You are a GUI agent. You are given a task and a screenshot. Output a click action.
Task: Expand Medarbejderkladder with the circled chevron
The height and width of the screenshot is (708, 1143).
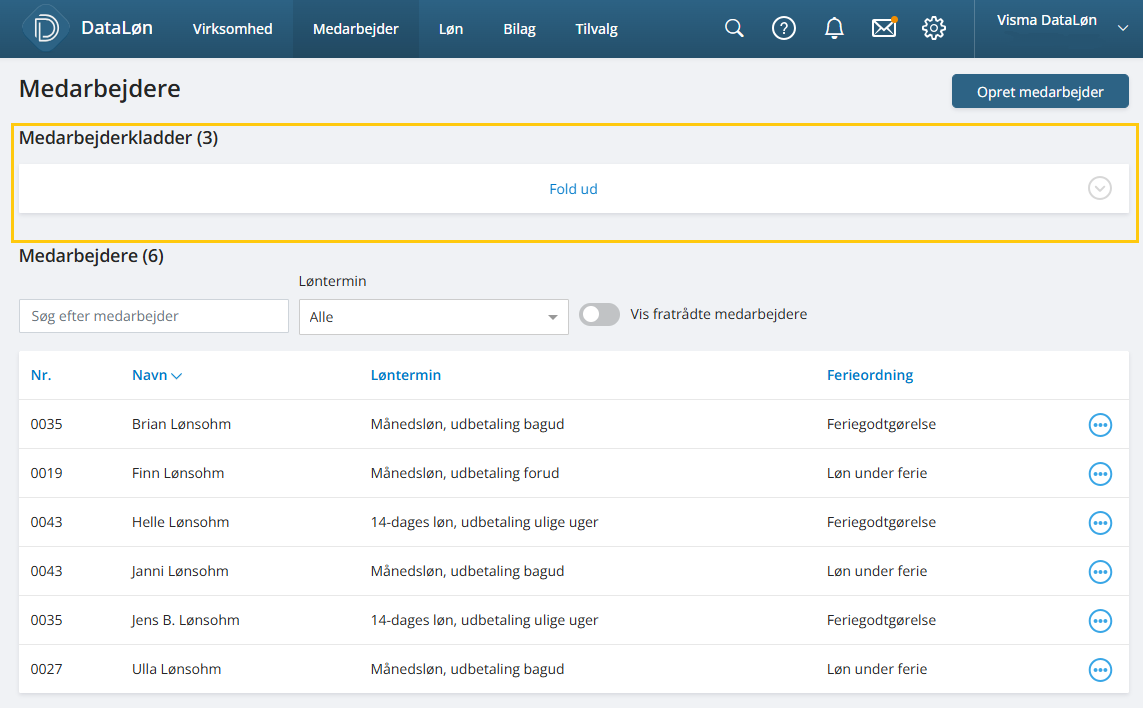pyautogui.click(x=1100, y=188)
